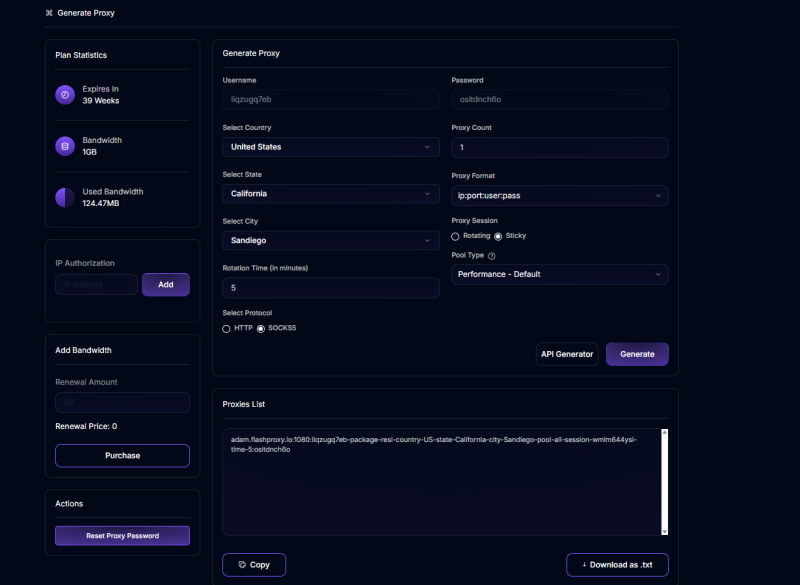Download proxies as .txt file
Viewport: 800px width, 585px height.
click(617, 565)
